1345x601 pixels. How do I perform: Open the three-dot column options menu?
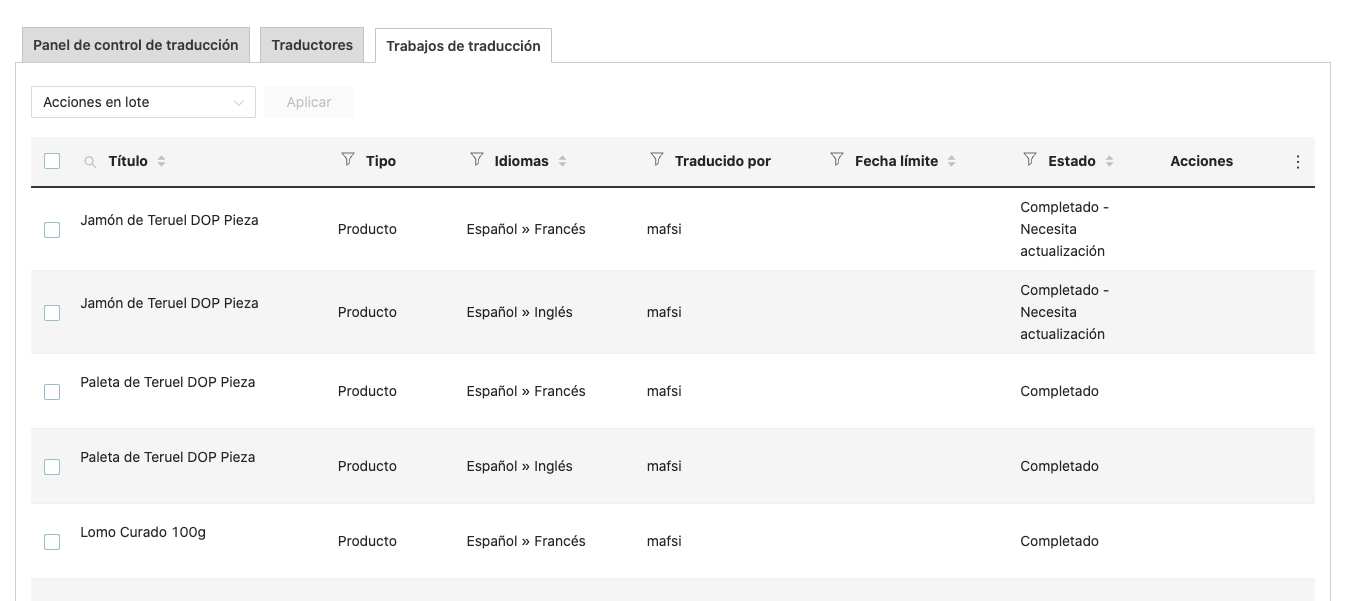[1298, 162]
